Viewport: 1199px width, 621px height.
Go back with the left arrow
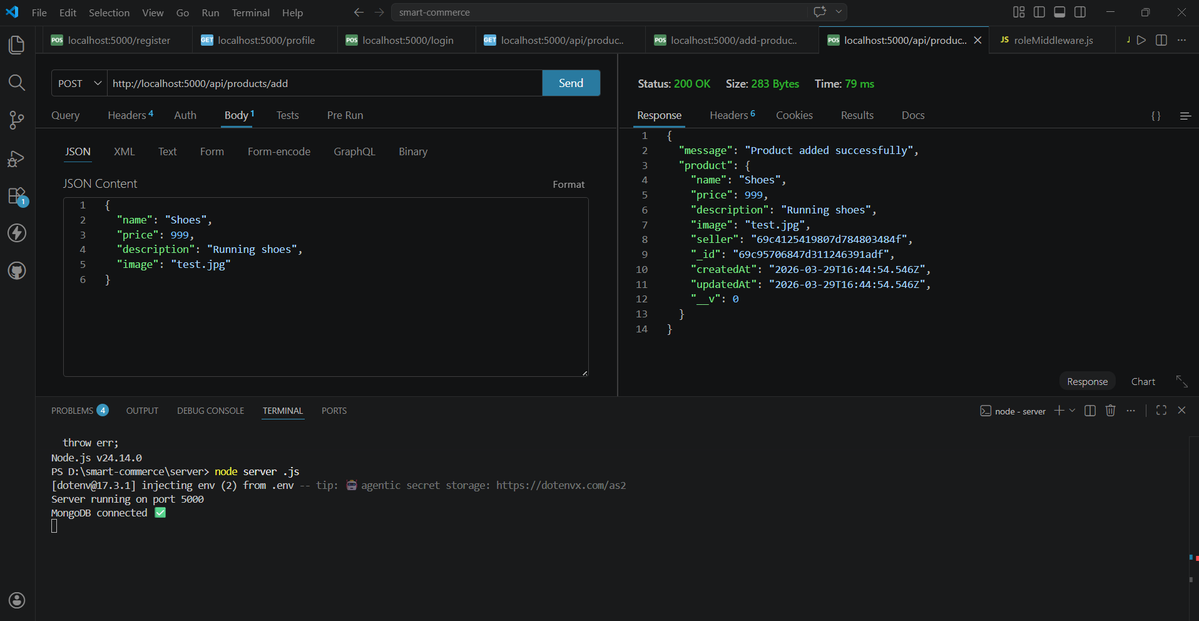359,12
